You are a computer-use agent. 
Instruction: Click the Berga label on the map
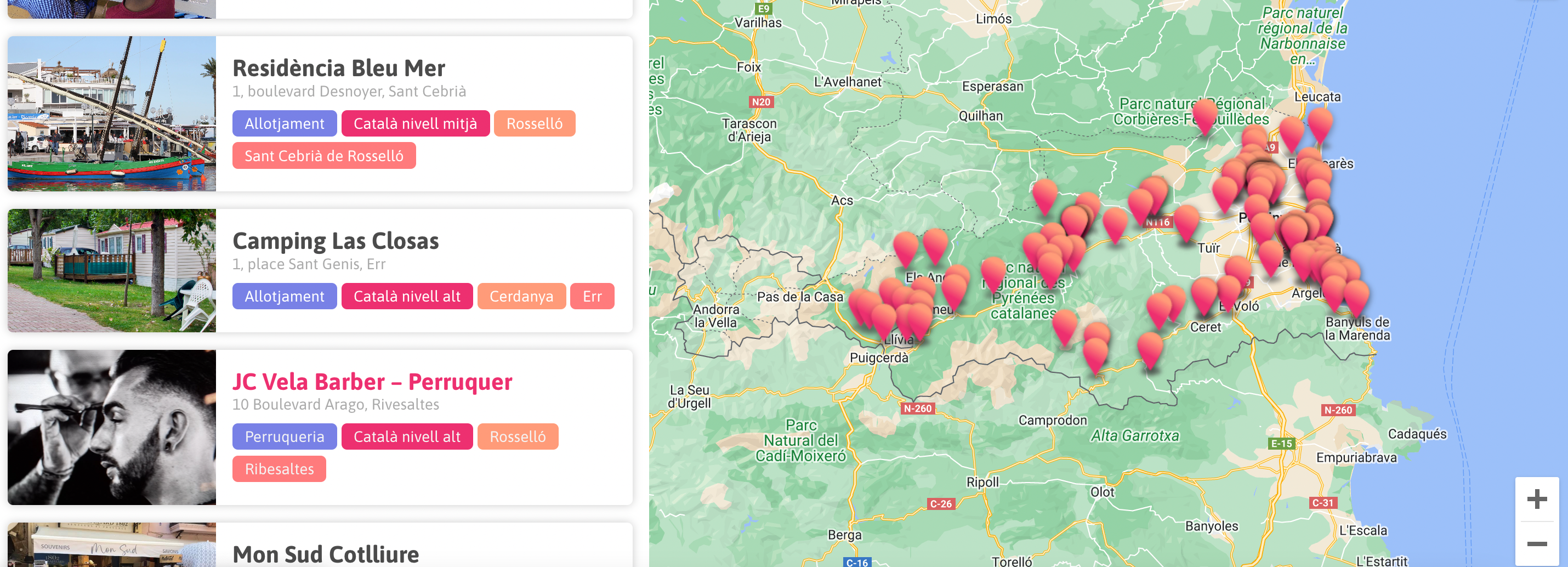[x=844, y=535]
